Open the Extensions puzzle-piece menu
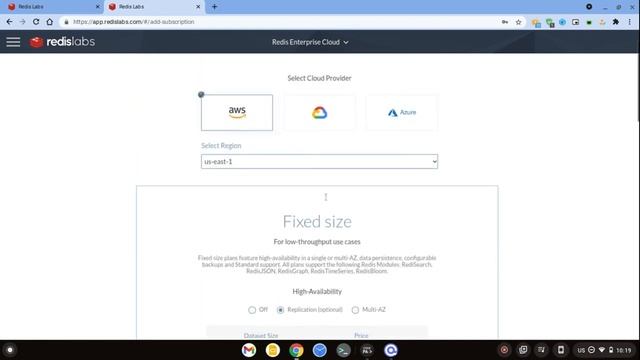Image resolution: width=640 pixels, height=360 pixels. coord(616,22)
